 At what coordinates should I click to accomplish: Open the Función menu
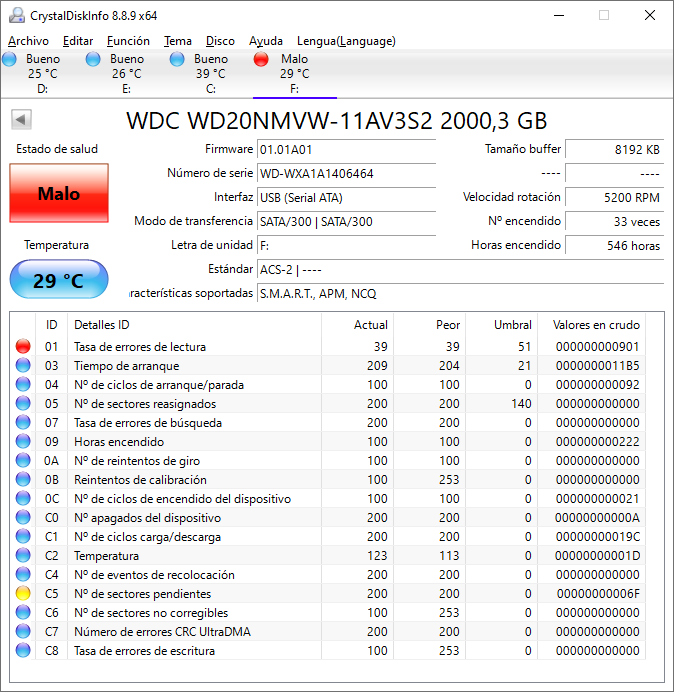tap(128, 41)
